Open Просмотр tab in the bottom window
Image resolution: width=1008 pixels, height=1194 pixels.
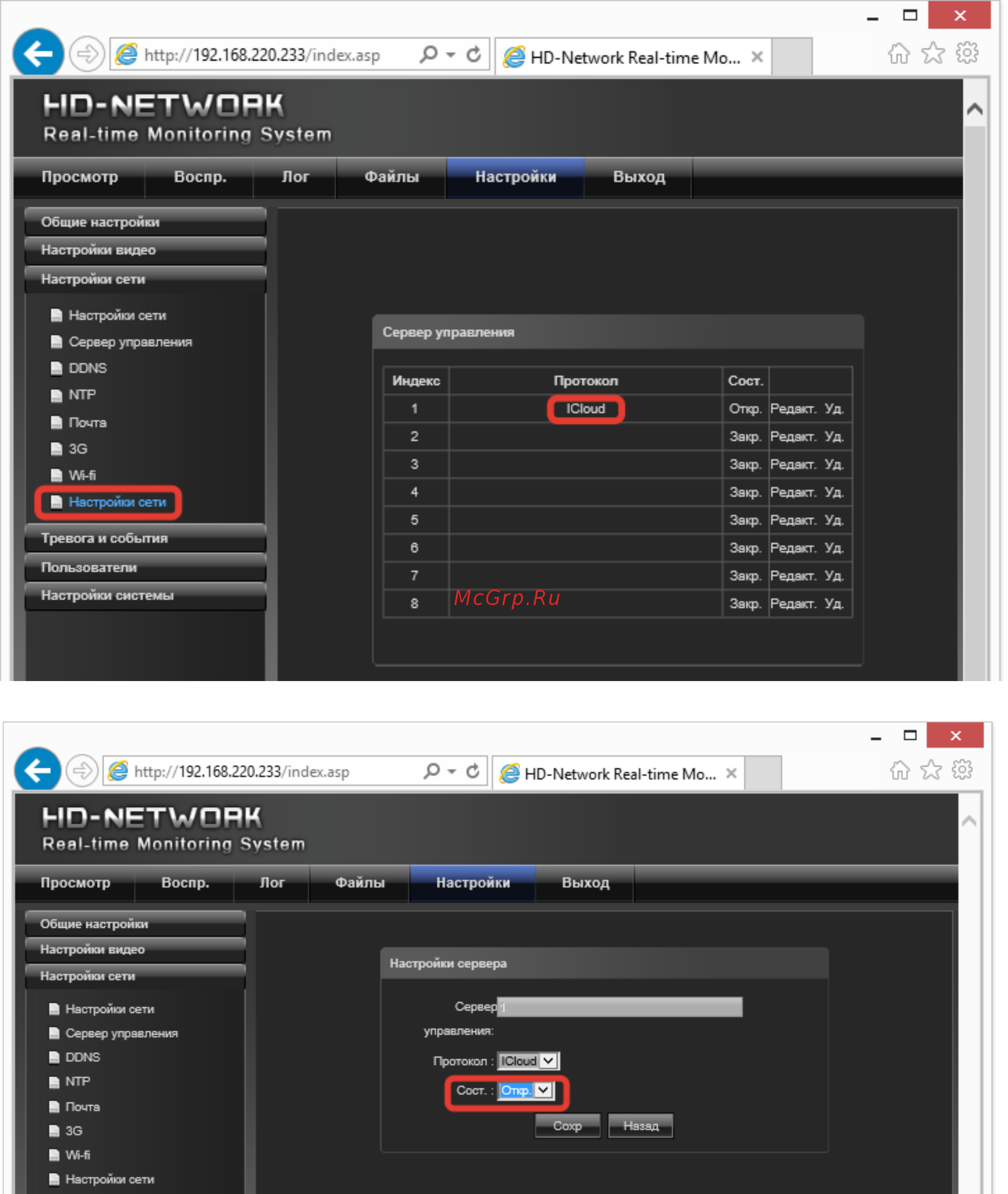click(75, 883)
